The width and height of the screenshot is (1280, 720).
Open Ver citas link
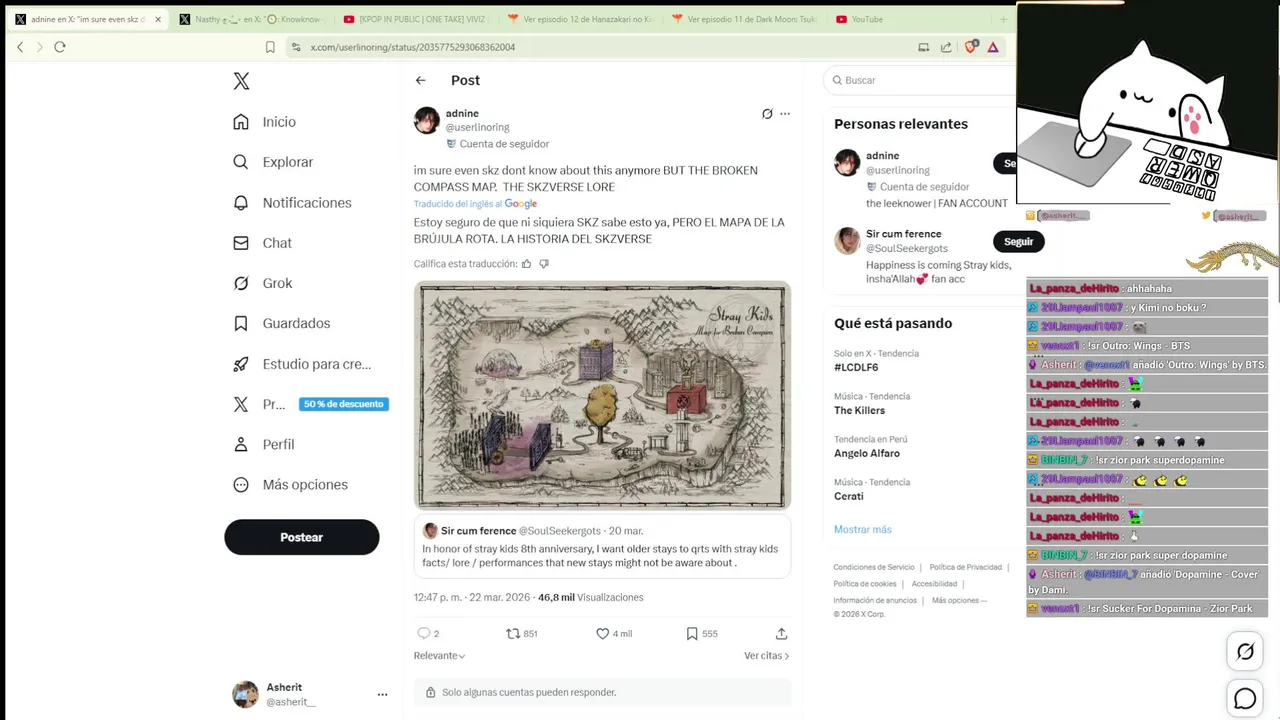tap(767, 656)
